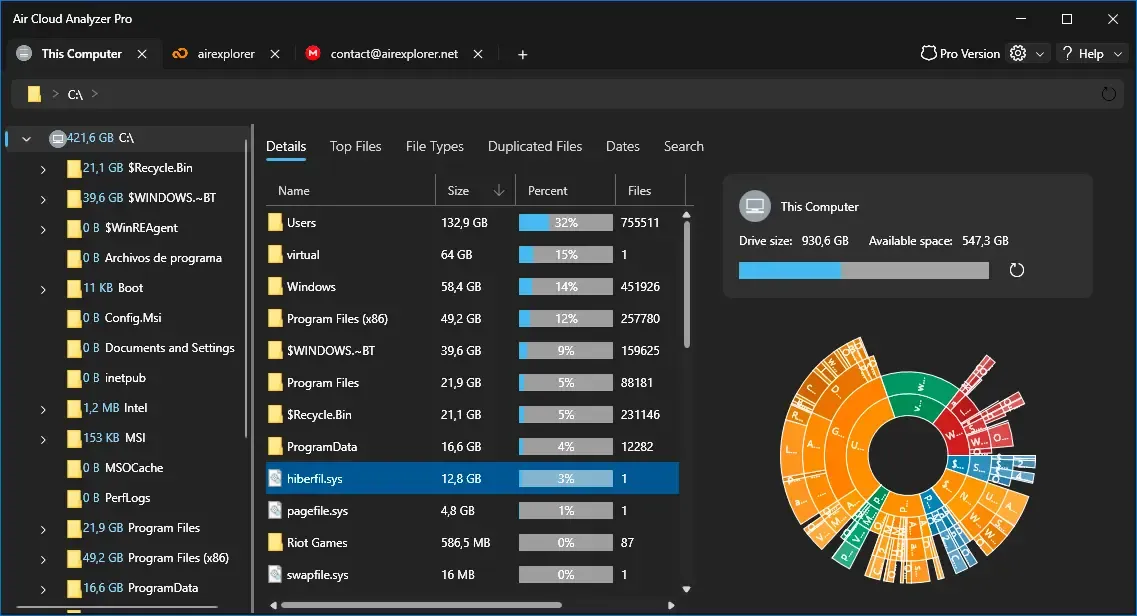1137x616 pixels.
Task: Open the Top Files tab
Action: [x=355, y=146]
